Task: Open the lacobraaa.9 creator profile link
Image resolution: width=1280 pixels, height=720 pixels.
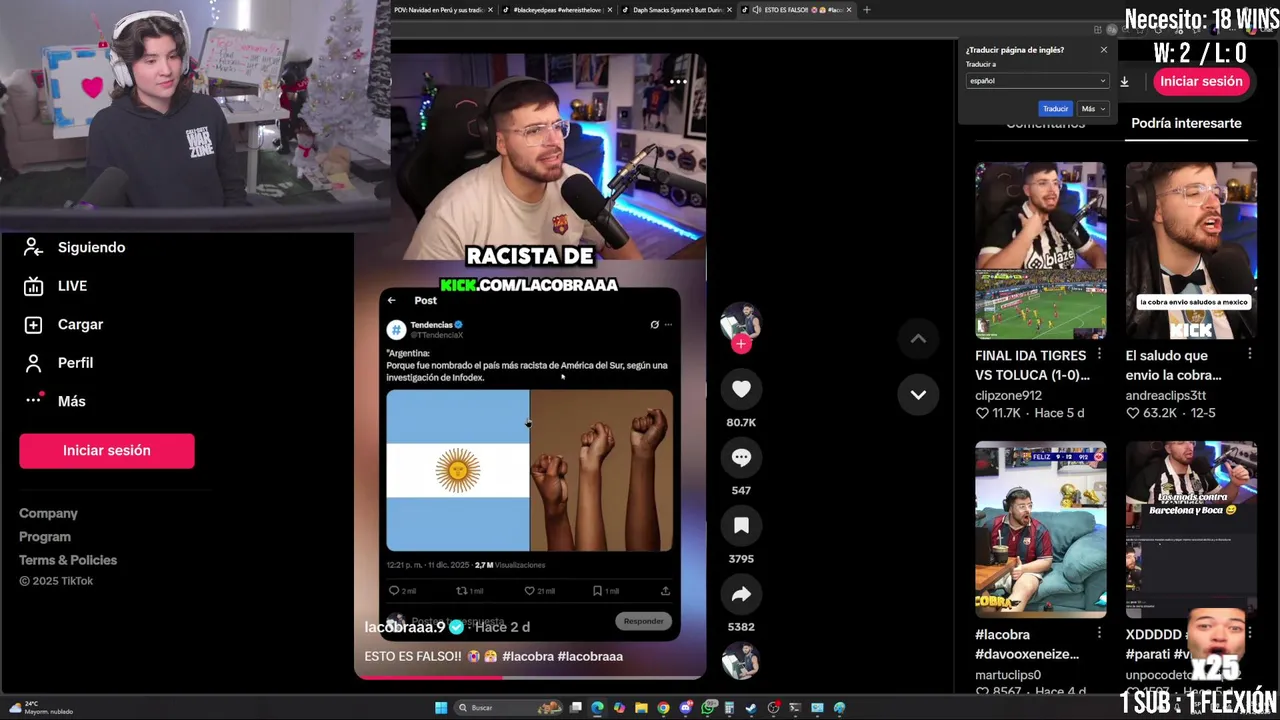Action: coord(405,627)
